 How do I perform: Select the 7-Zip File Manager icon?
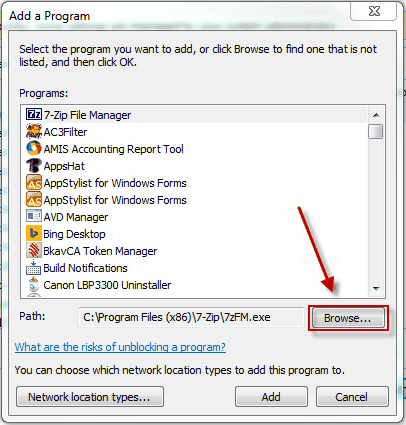click(34, 115)
